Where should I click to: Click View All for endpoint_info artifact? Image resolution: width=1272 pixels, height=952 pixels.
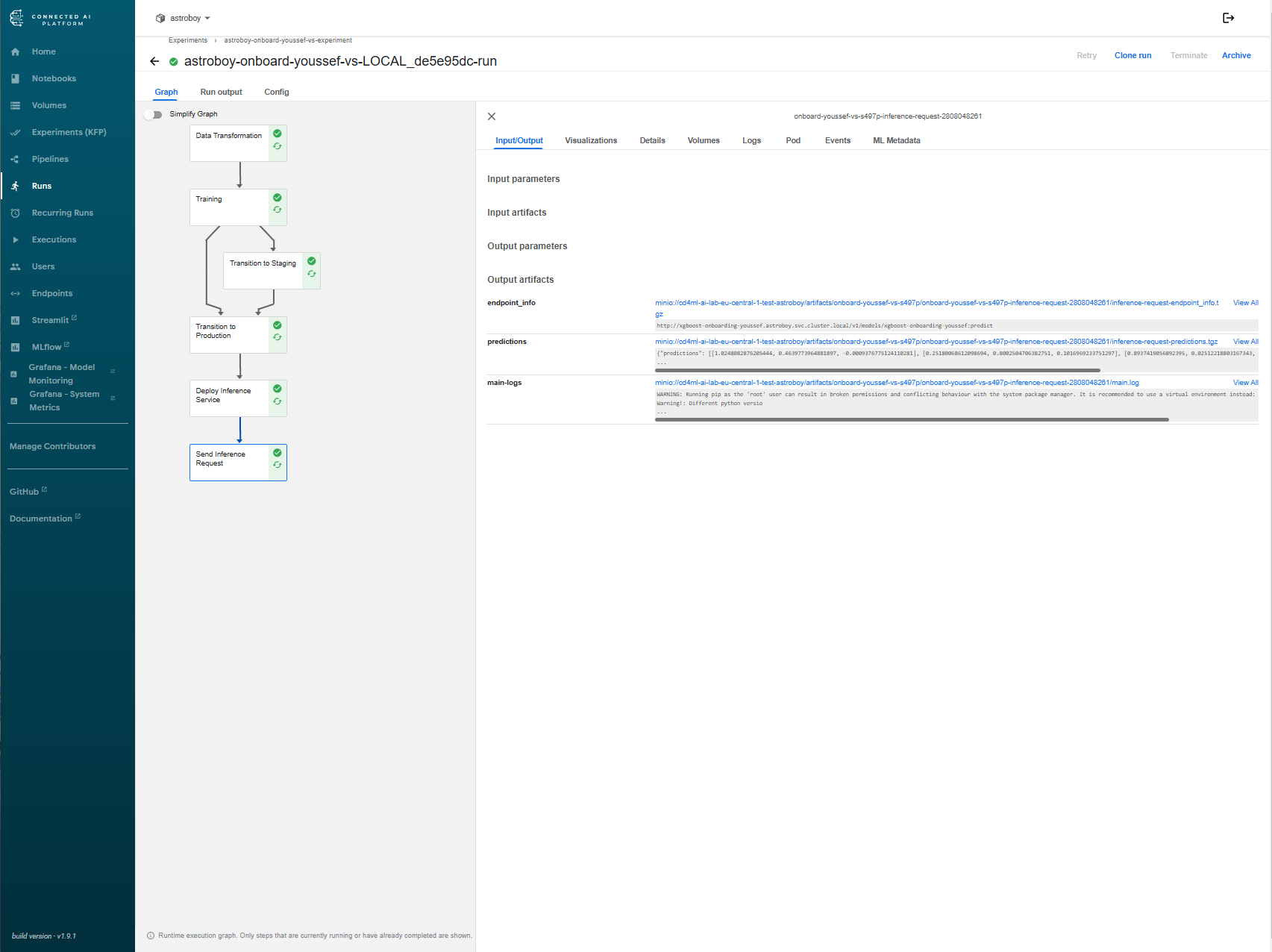point(1245,303)
